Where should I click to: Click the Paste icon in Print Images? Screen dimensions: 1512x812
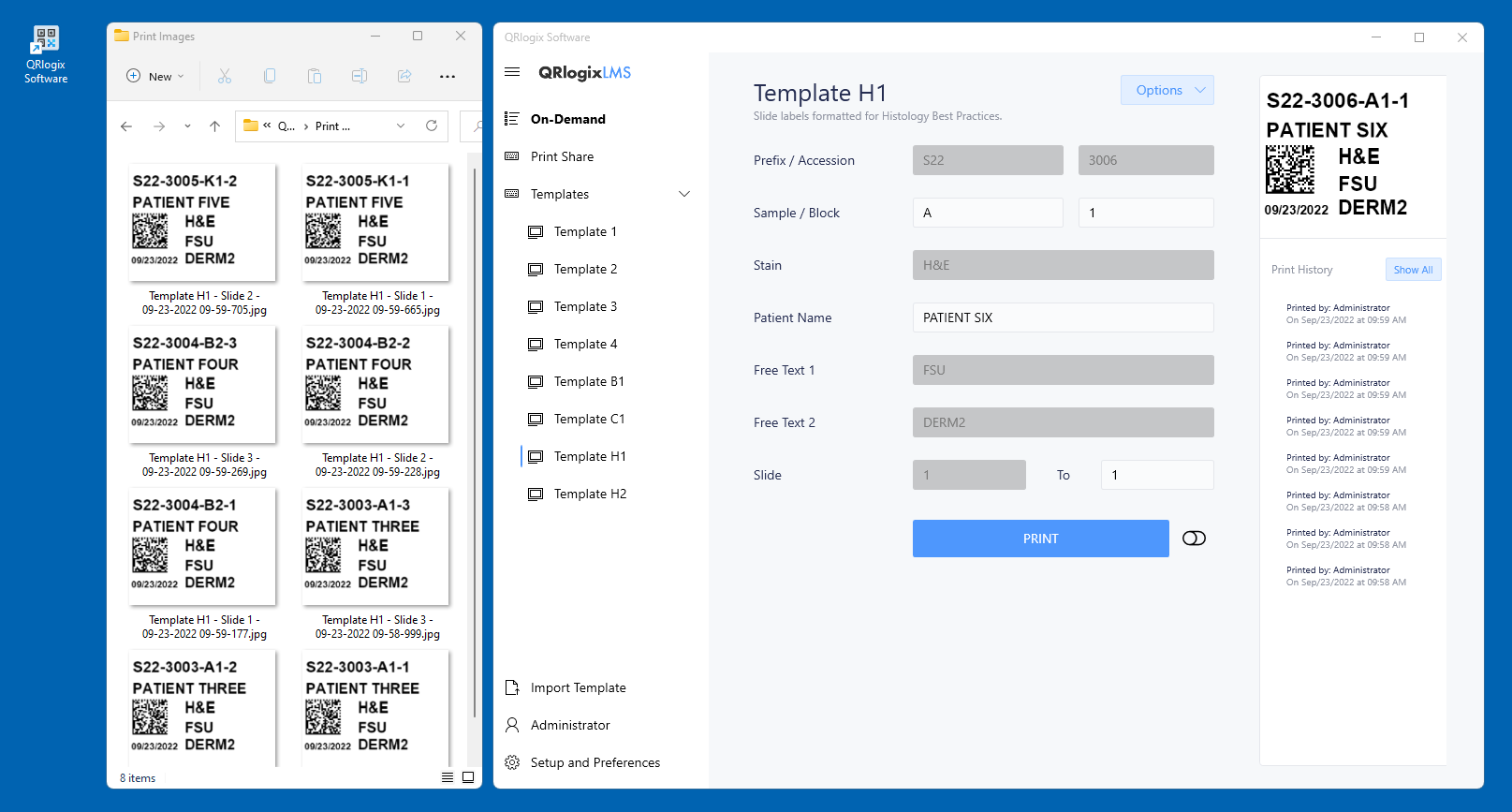coord(315,77)
